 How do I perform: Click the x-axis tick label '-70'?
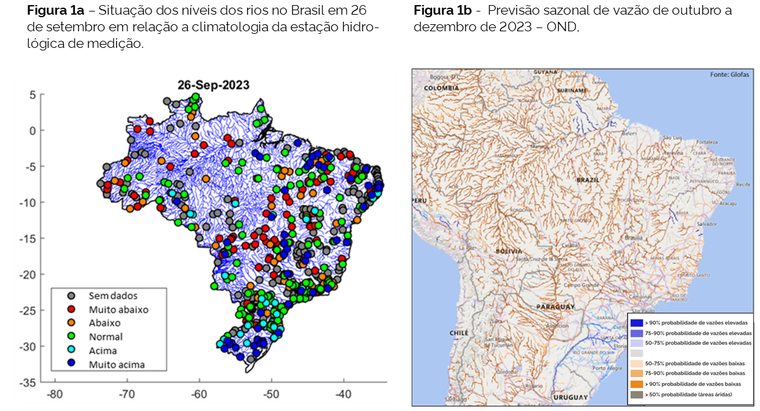click(x=127, y=395)
